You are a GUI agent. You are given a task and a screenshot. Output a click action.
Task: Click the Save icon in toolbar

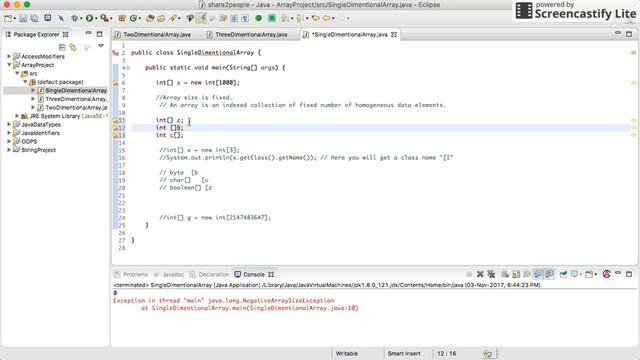[x=23, y=18]
